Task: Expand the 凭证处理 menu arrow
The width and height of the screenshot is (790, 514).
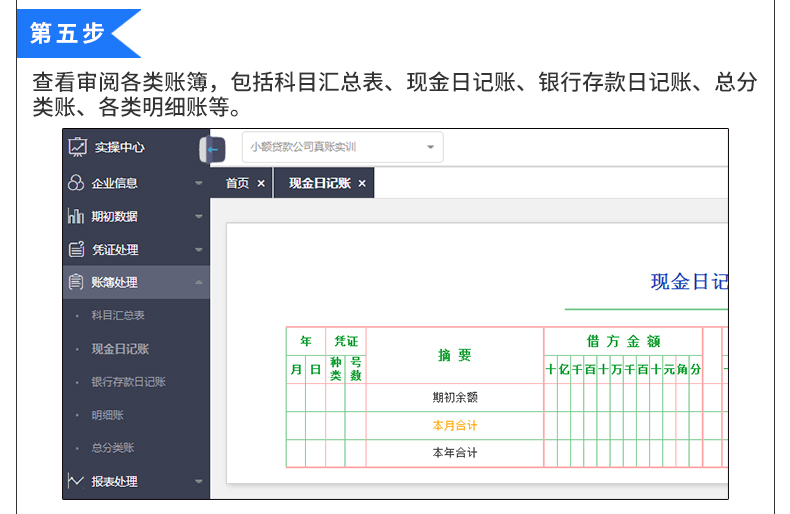Action: tap(199, 249)
